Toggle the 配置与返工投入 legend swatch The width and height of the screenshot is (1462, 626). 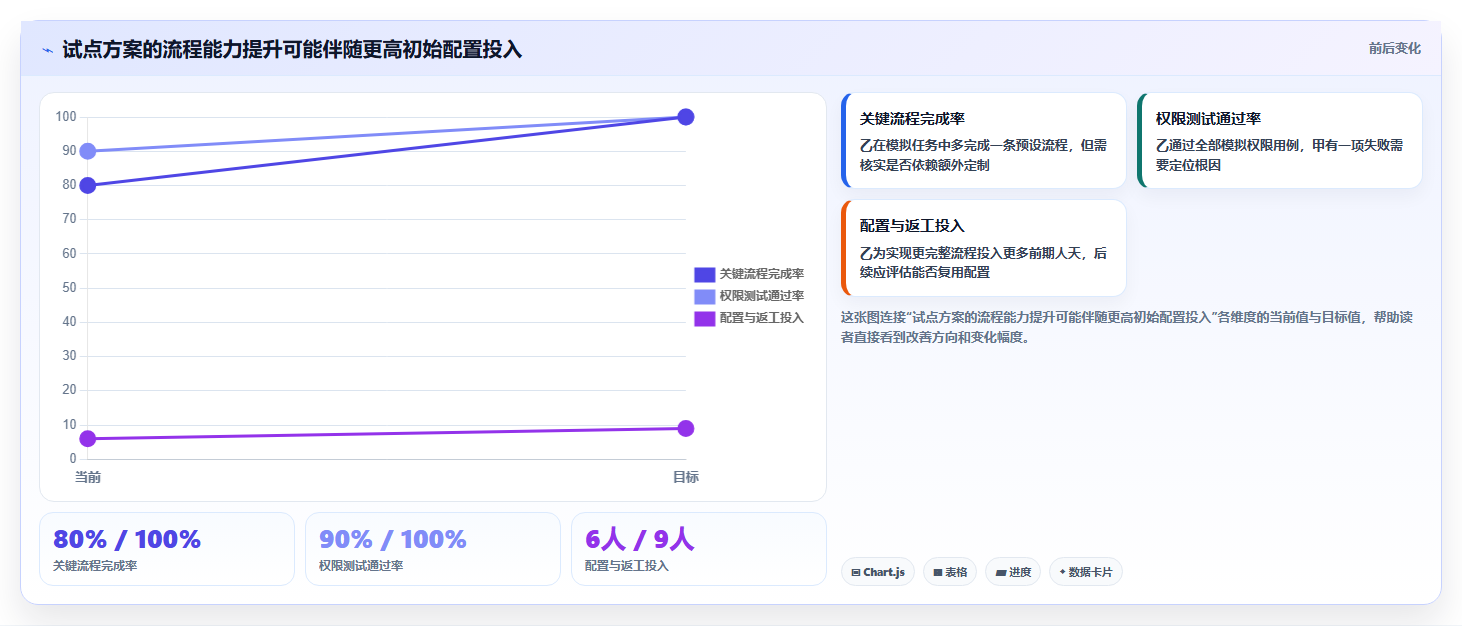click(704, 318)
